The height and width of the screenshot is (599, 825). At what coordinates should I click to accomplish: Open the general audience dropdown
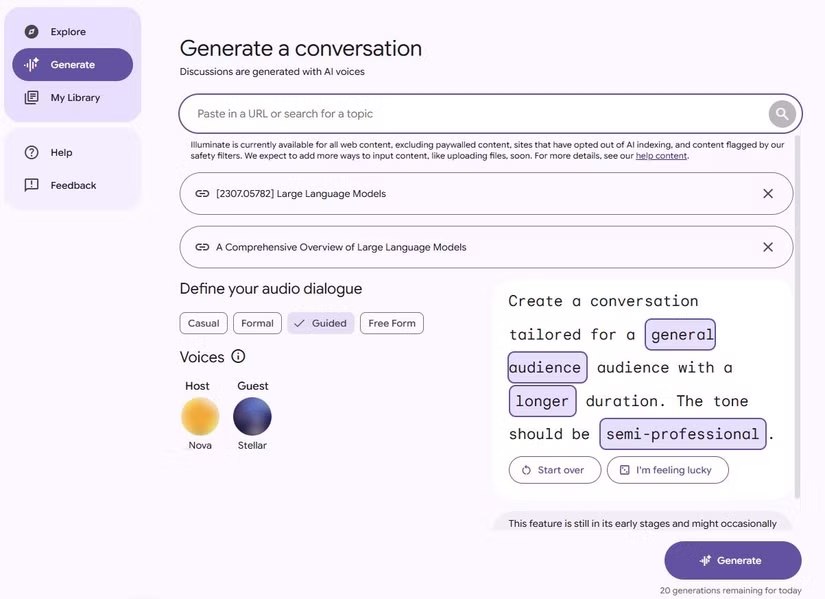click(682, 335)
